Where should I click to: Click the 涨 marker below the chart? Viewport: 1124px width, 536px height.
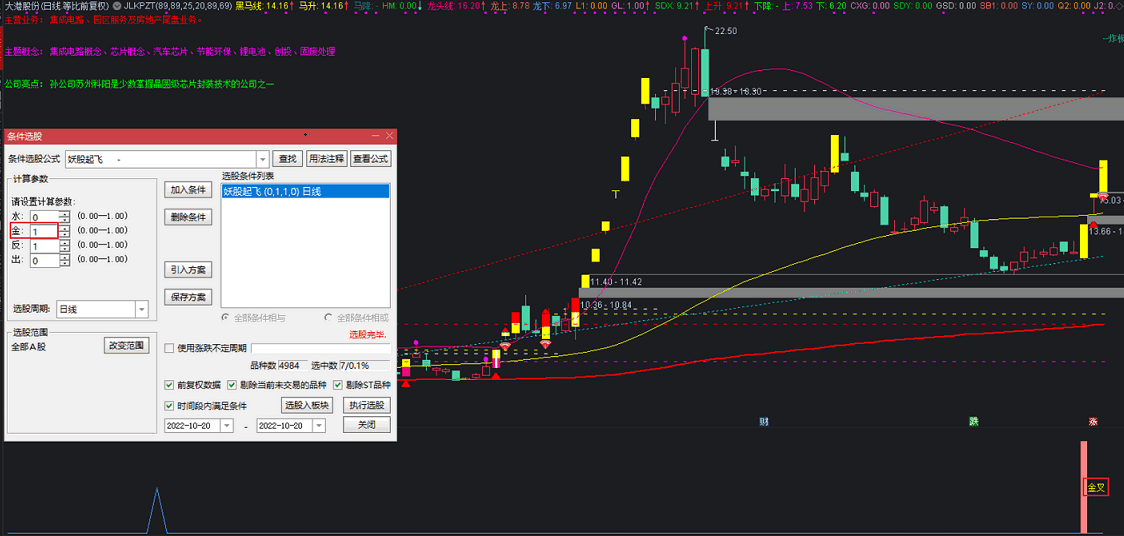(x=1094, y=421)
